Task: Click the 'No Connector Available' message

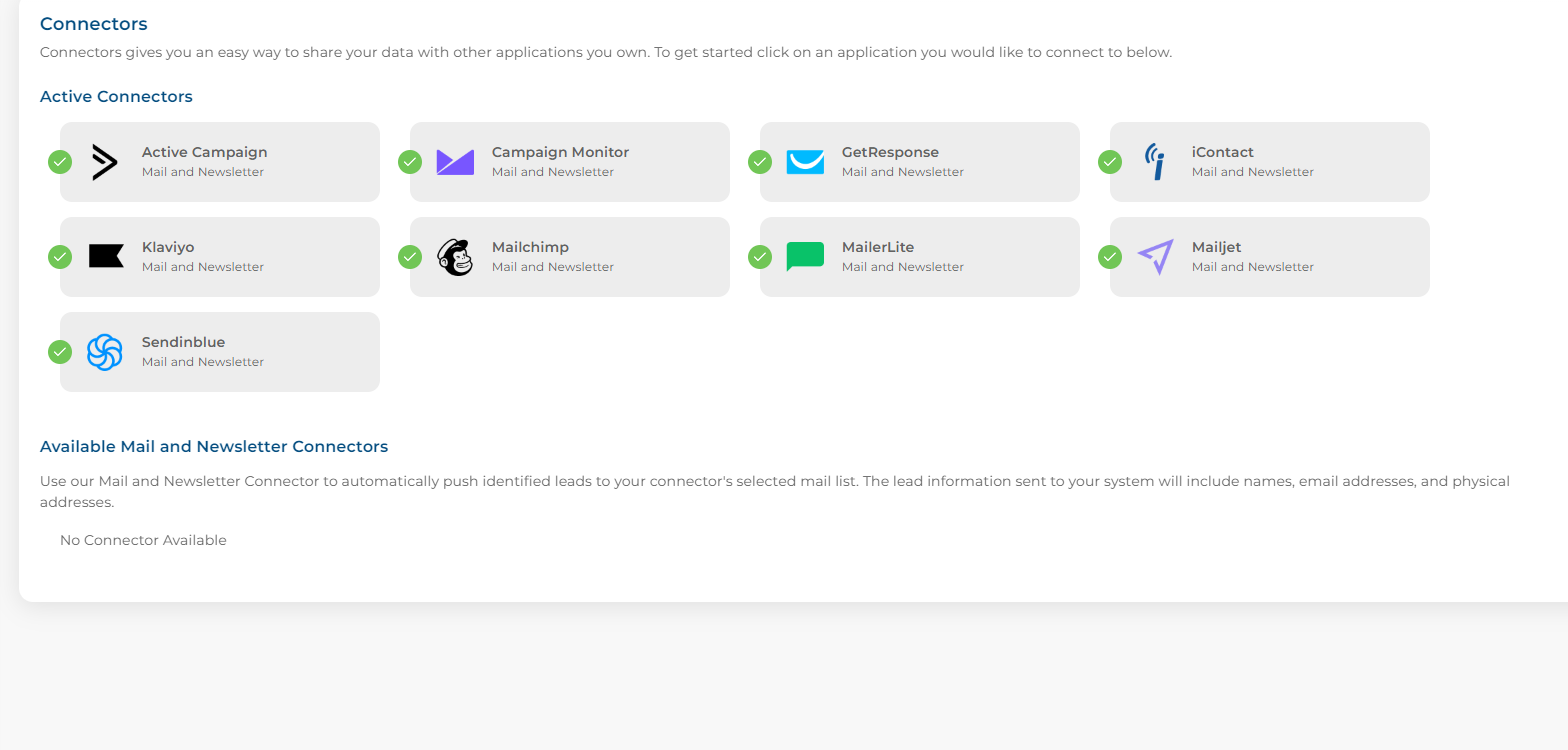Action: pos(143,540)
